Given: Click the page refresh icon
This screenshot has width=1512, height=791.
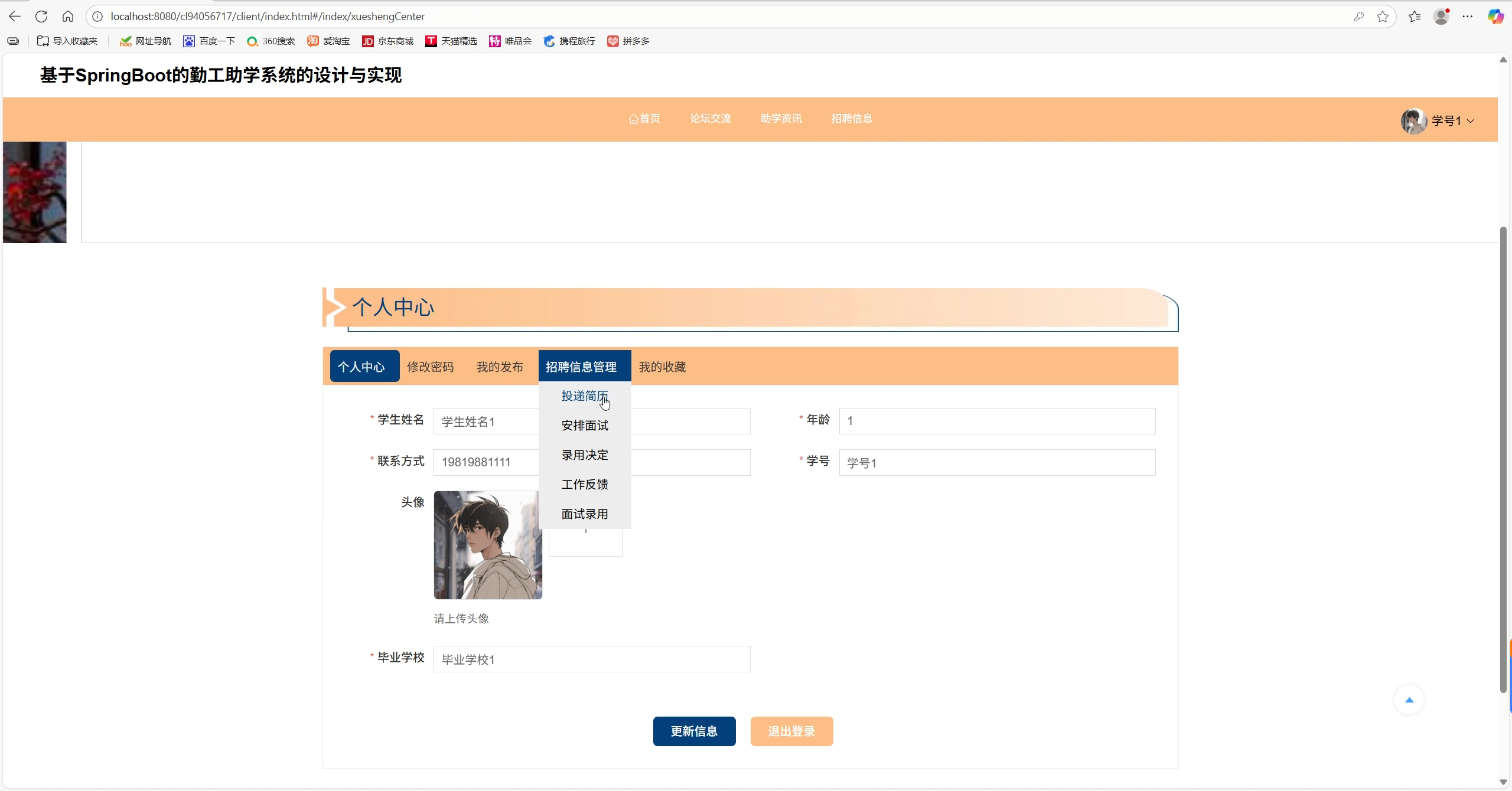Looking at the screenshot, I should tap(41, 16).
